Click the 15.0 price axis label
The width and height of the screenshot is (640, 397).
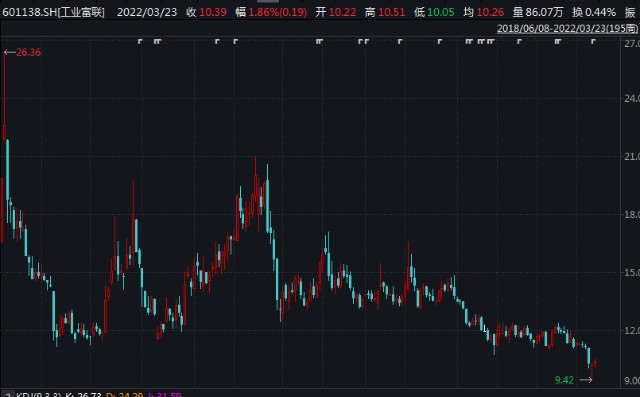632,272
